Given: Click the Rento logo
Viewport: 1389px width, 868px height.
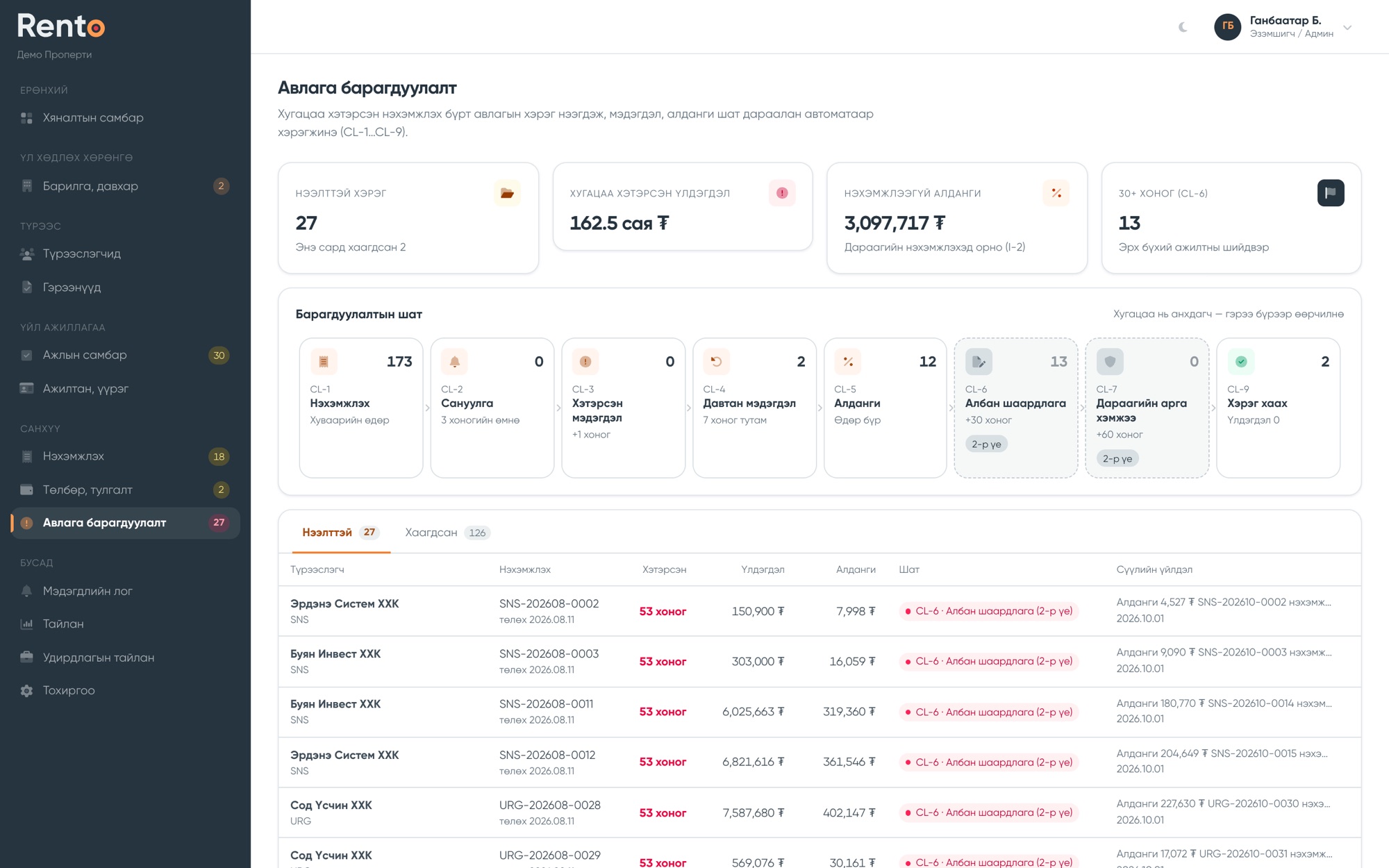Looking at the screenshot, I should 61,26.
